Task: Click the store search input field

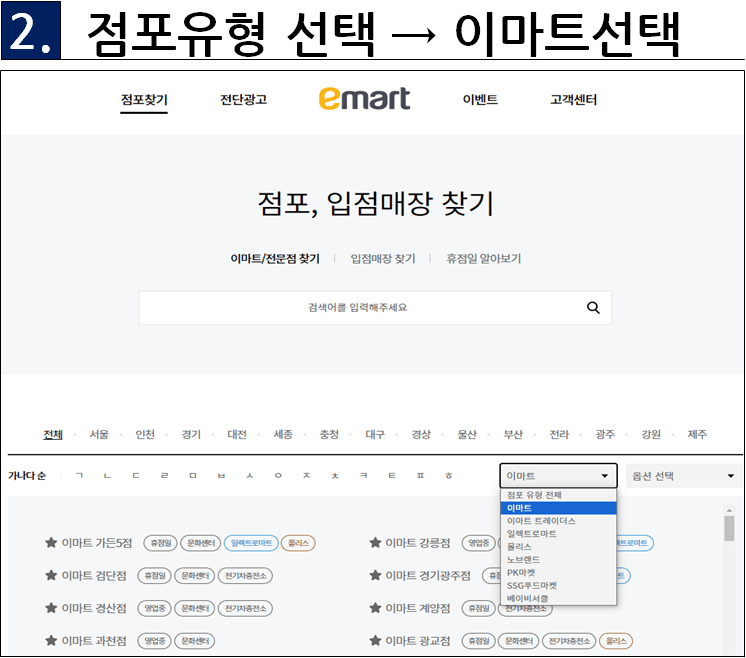Action: coord(375,308)
